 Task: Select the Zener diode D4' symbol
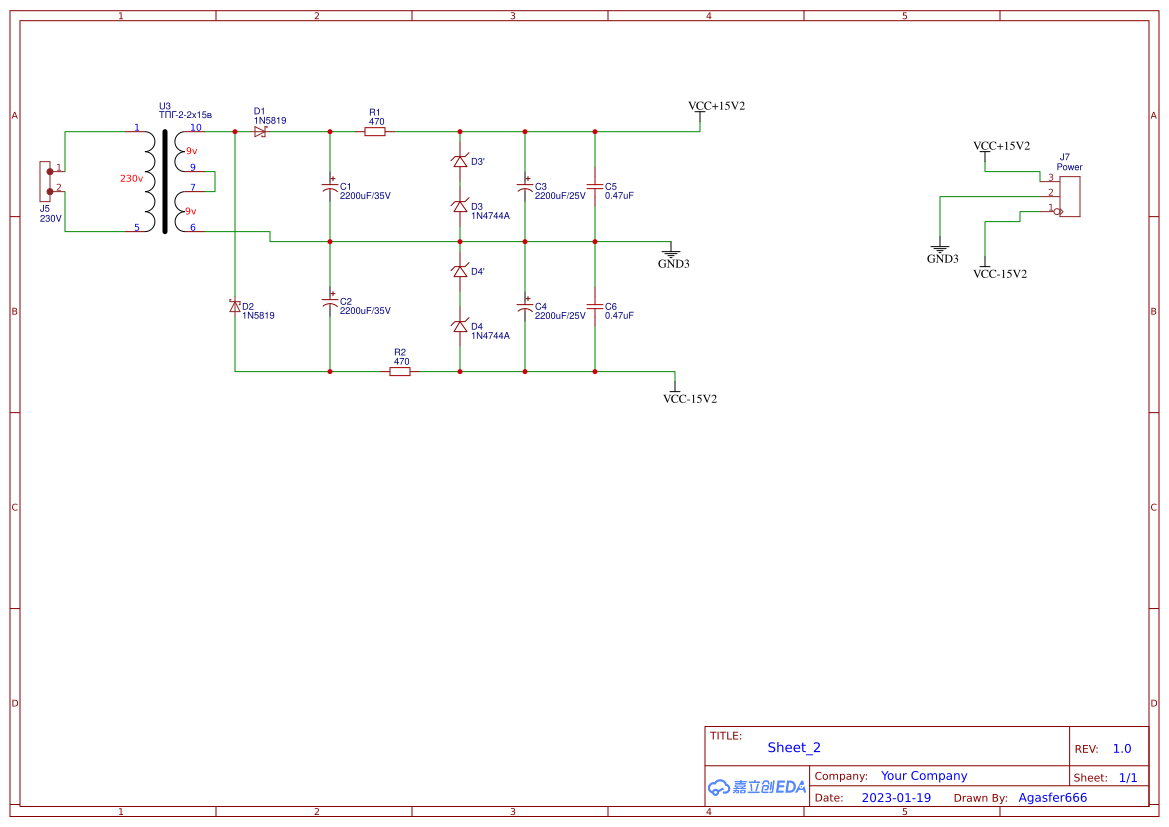[x=460, y=270]
